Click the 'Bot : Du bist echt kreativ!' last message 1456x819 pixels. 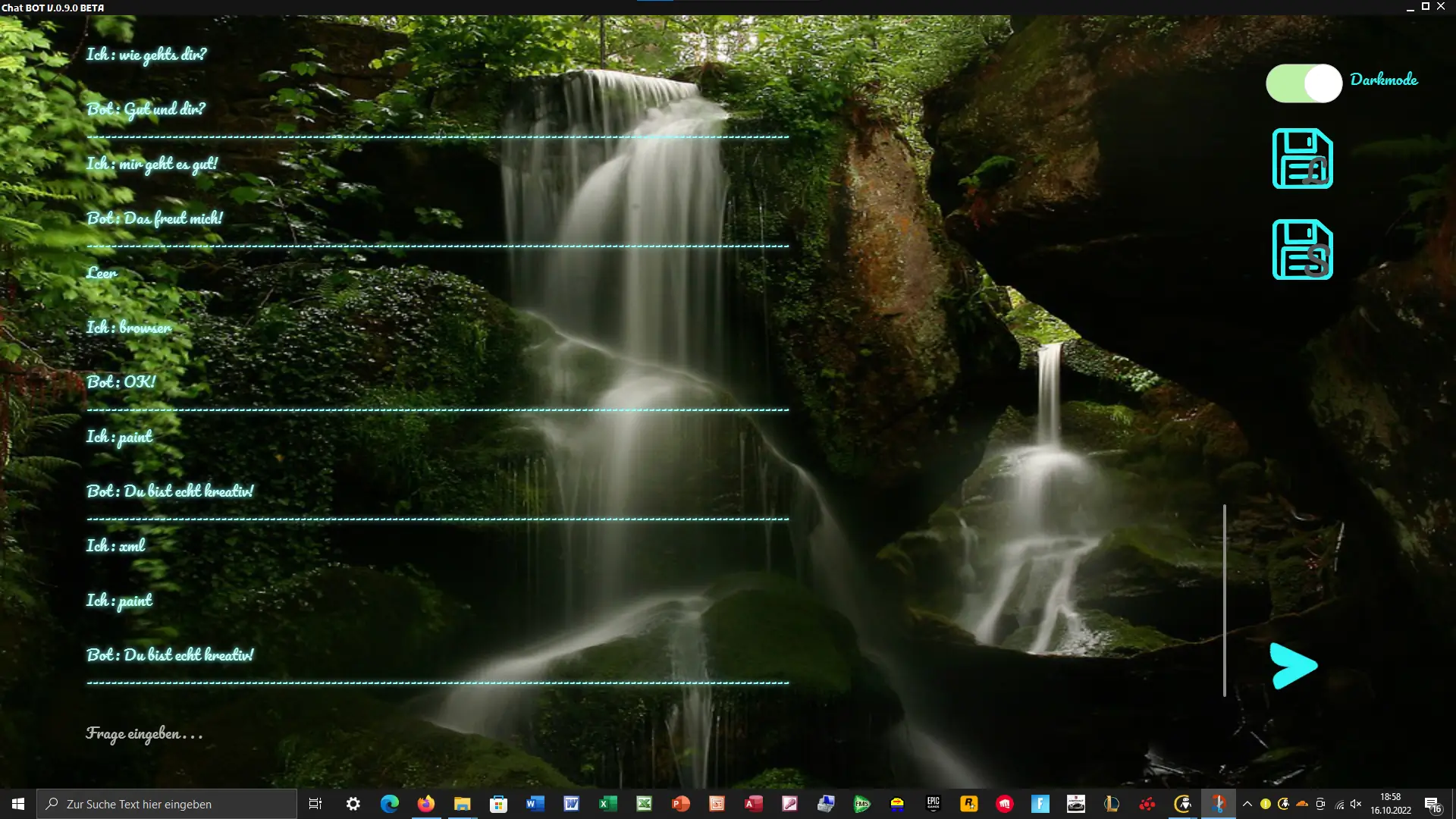170,654
